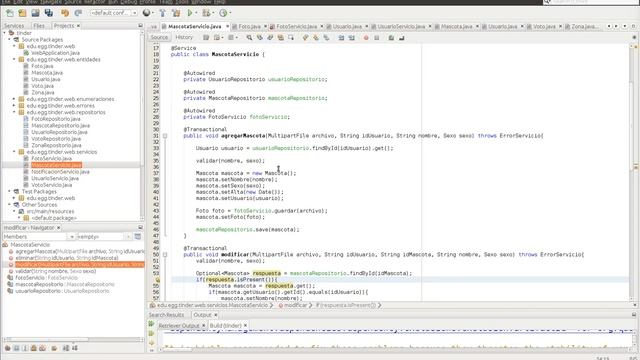Toggle Sort by Name in Navigator
The image size is (640, 360).
[66, 348]
